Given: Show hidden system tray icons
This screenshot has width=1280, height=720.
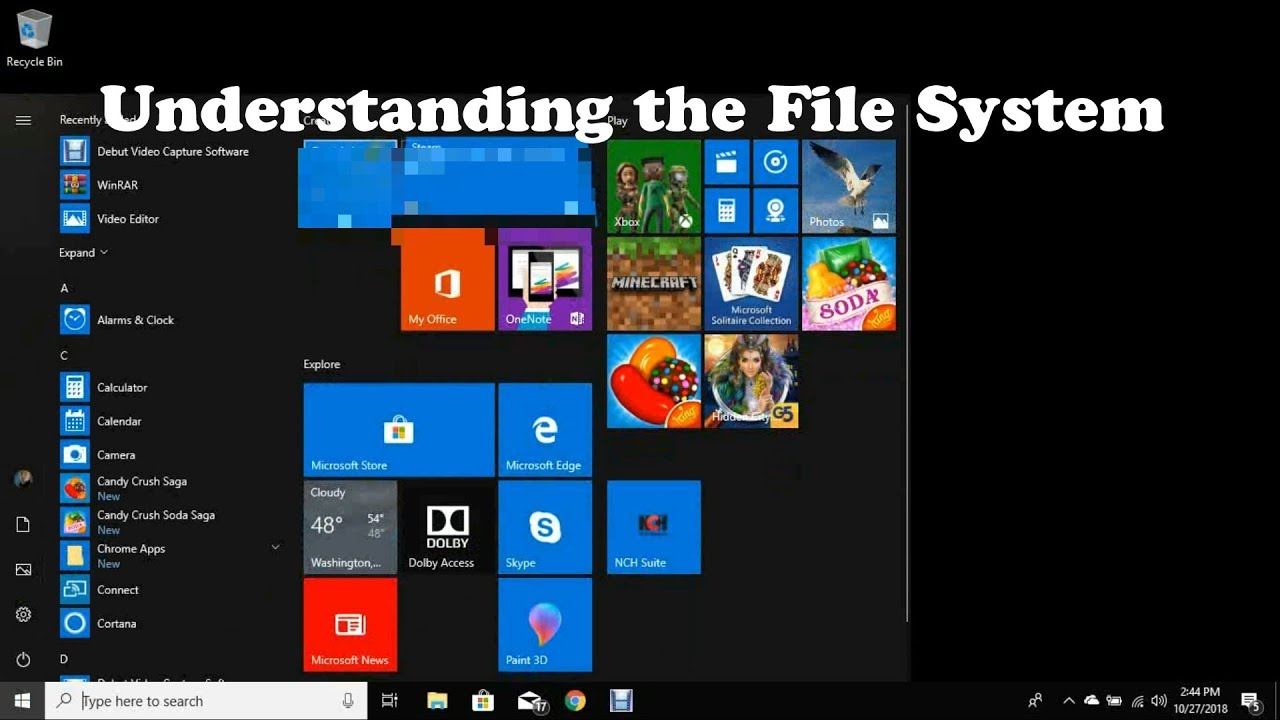Looking at the screenshot, I should [1068, 701].
